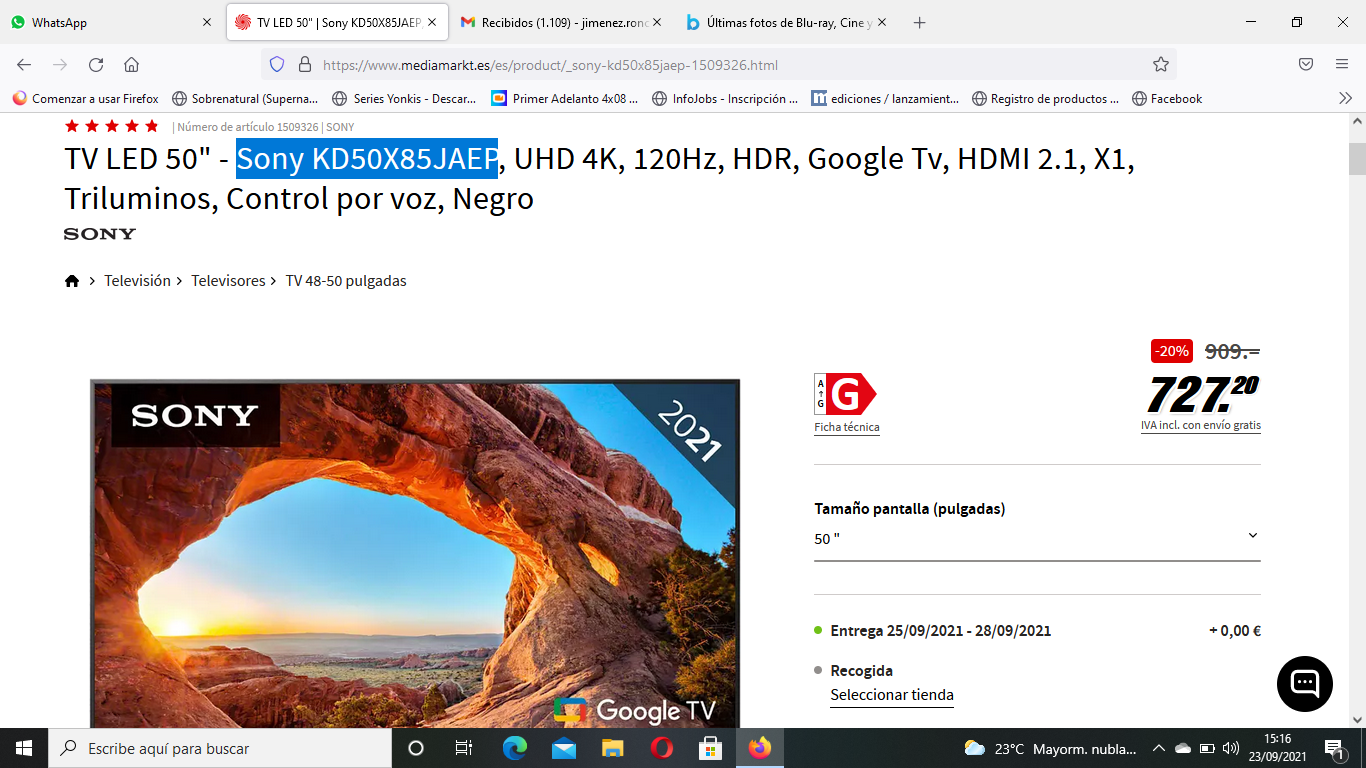Bookmark this page with star icon
Image resolution: width=1366 pixels, height=768 pixels.
[1161, 65]
